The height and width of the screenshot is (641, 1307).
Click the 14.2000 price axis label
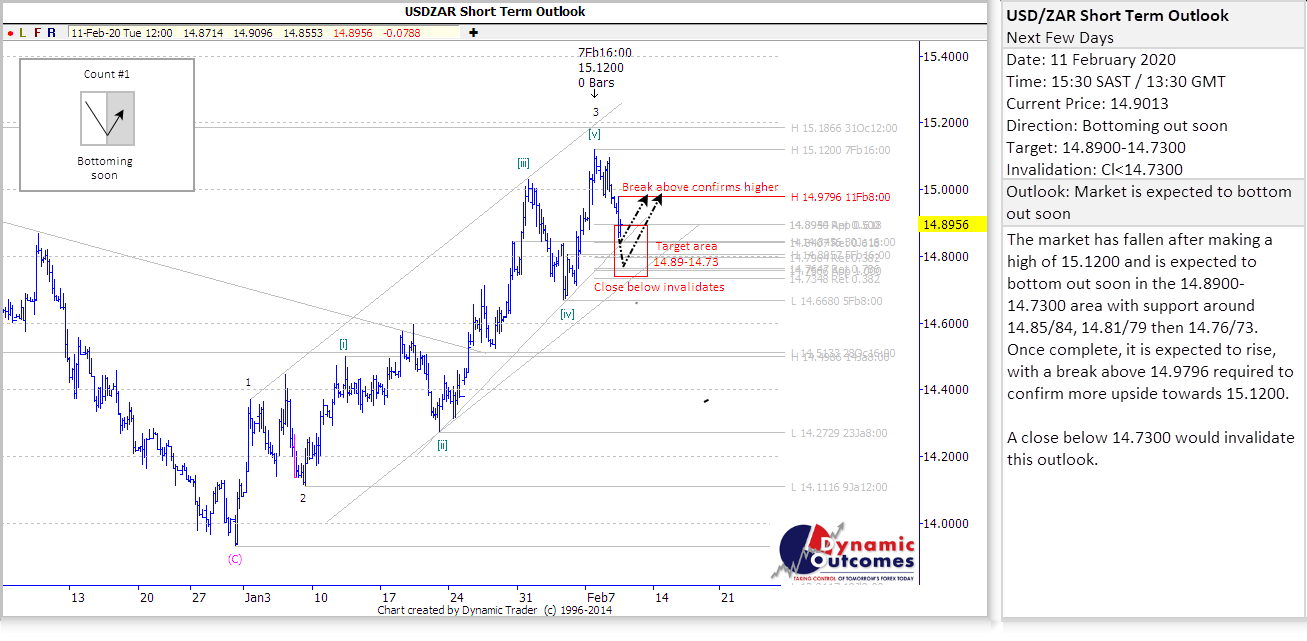coord(945,457)
